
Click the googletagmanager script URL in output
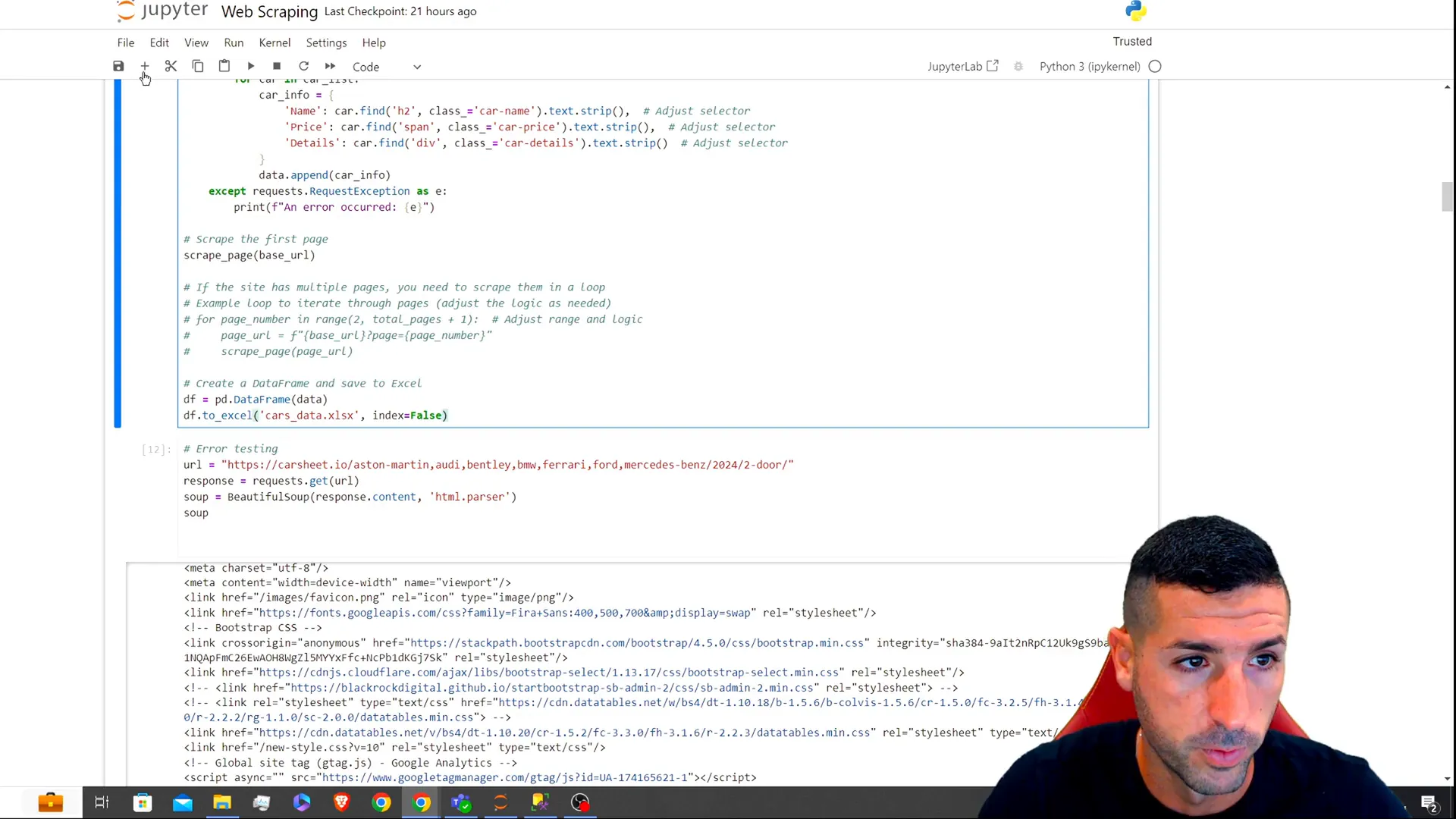(x=505, y=778)
